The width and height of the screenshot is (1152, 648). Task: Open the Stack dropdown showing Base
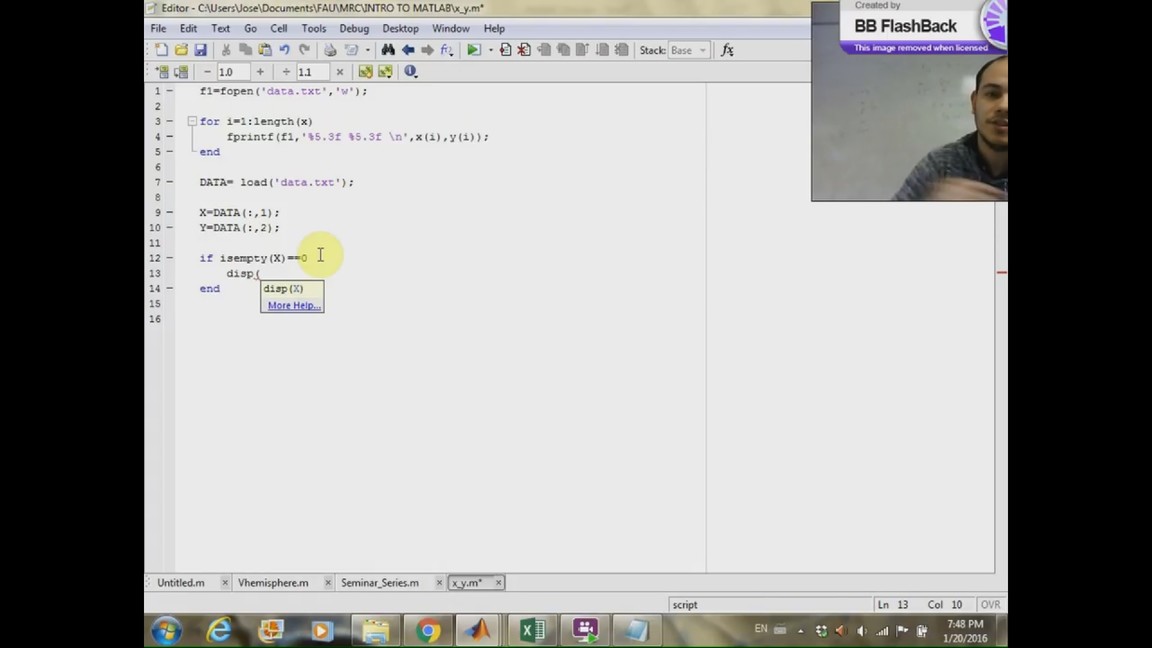(x=688, y=50)
